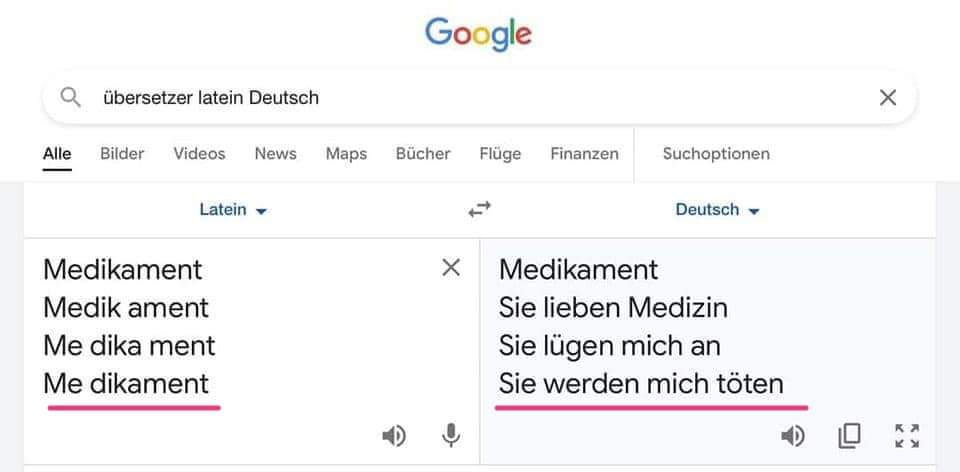The width and height of the screenshot is (960, 472).
Task: Activate microphone voice input
Action: [x=451, y=435]
